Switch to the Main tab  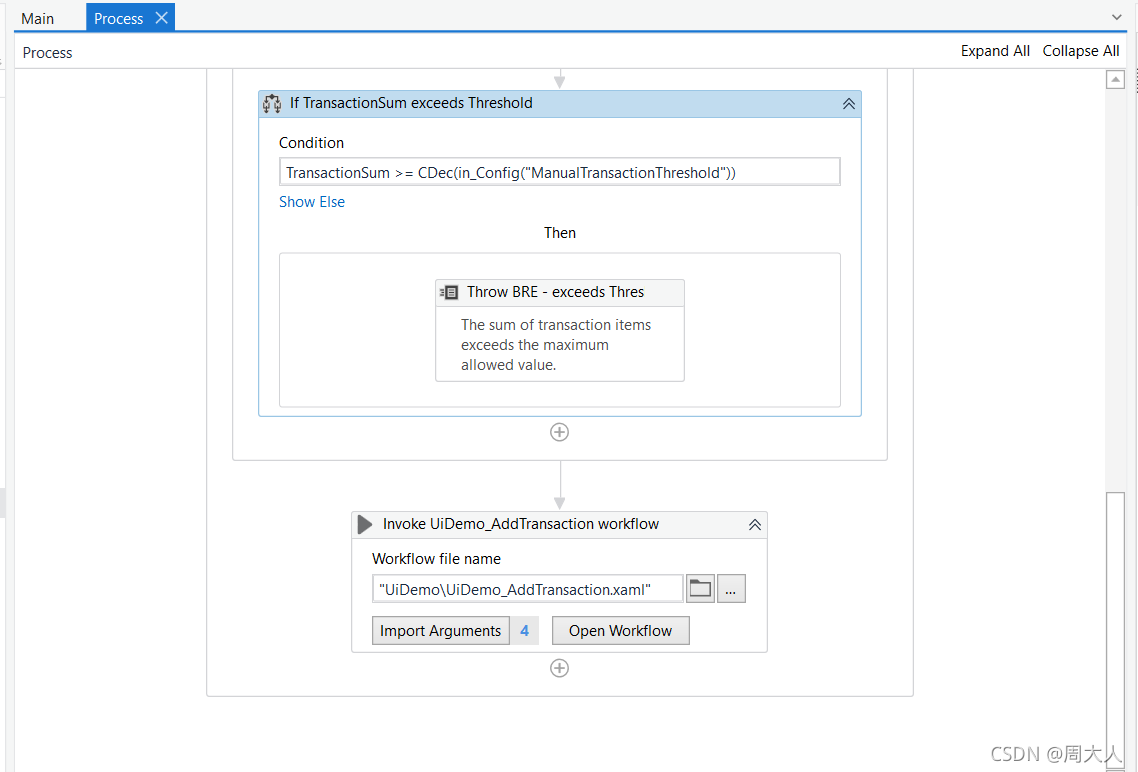[x=37, y=17]
